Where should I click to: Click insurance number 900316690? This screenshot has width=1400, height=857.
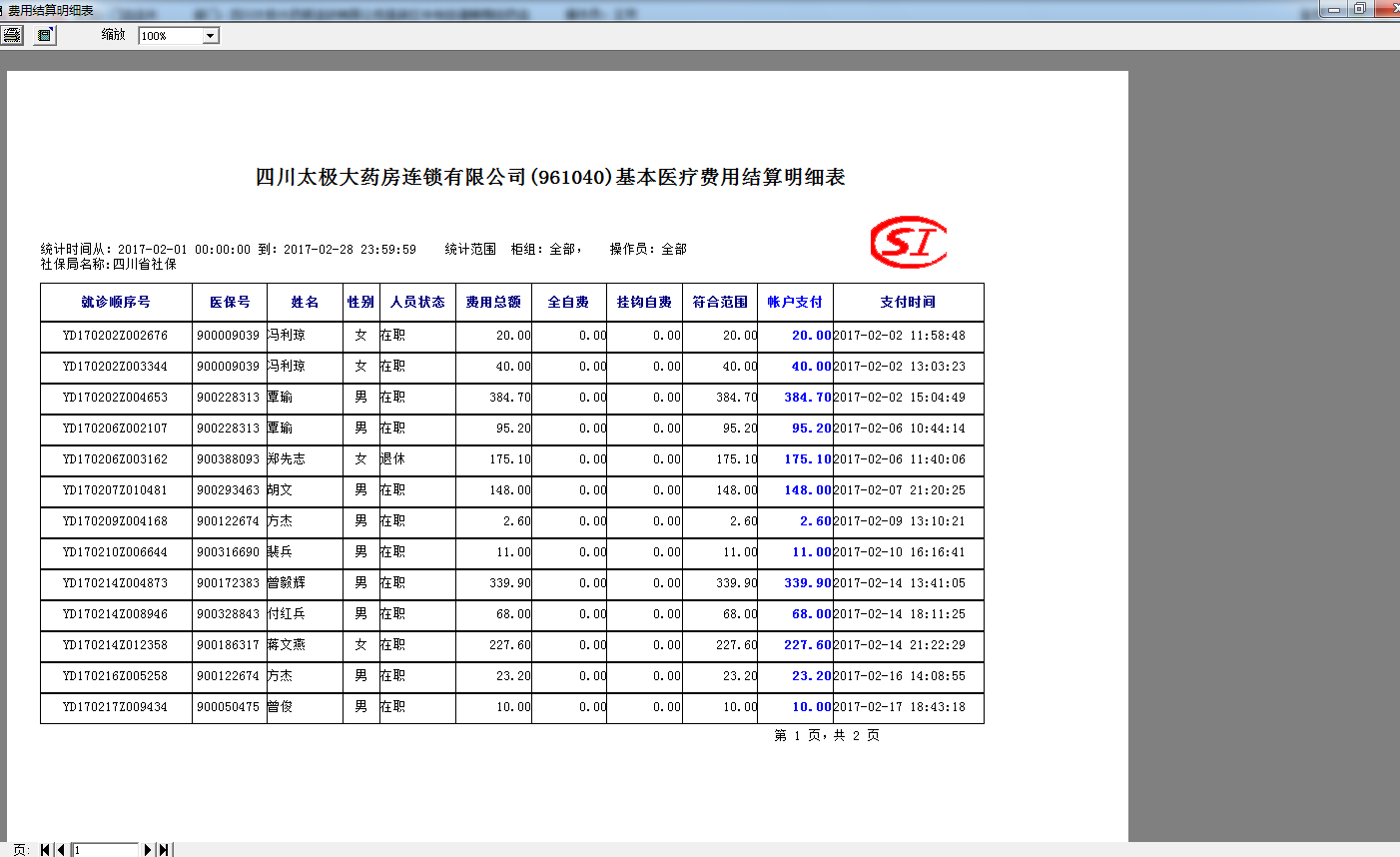click(x=228, y=552)
